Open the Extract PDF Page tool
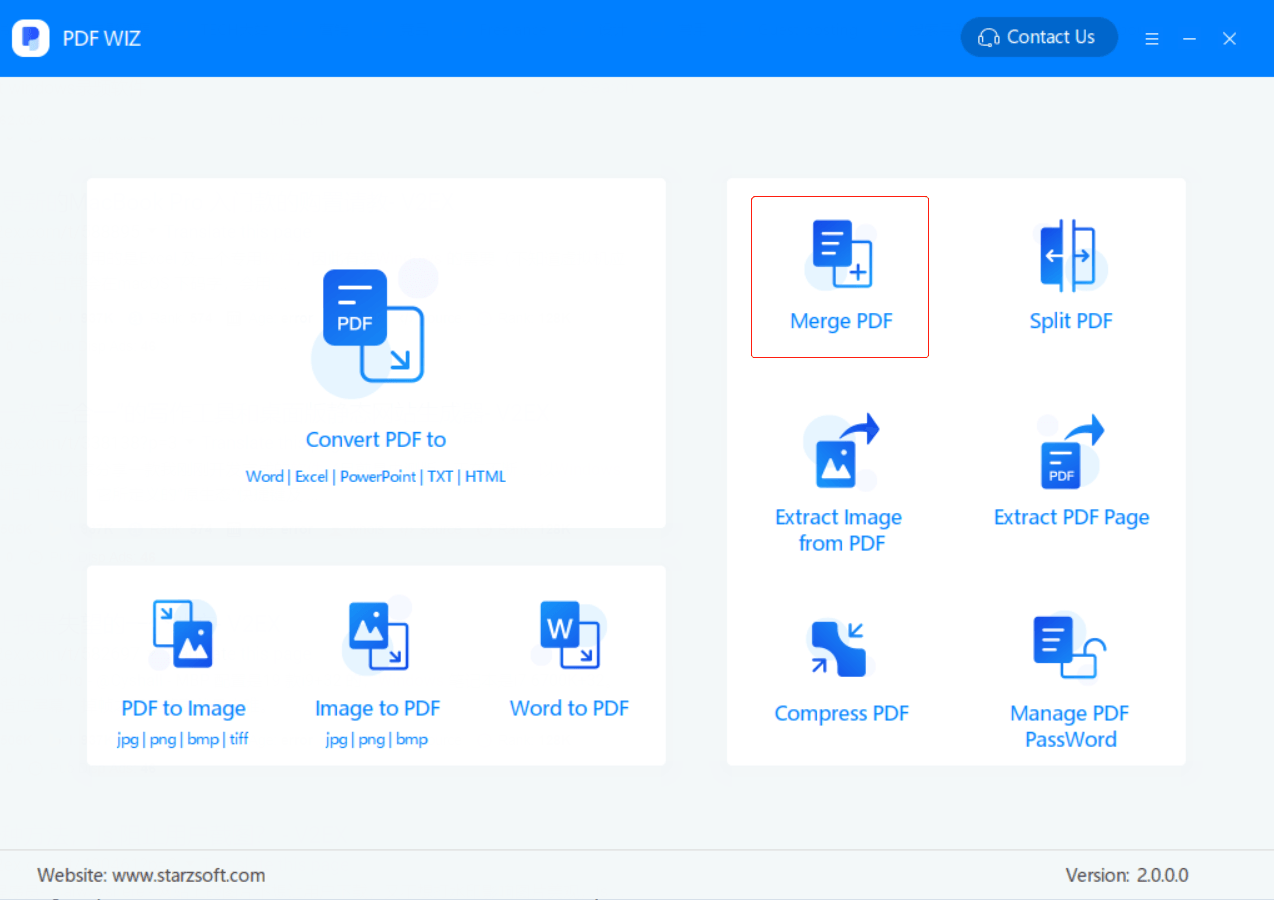This screenshot has height=900, width=1274. [x=1070, y=470]
